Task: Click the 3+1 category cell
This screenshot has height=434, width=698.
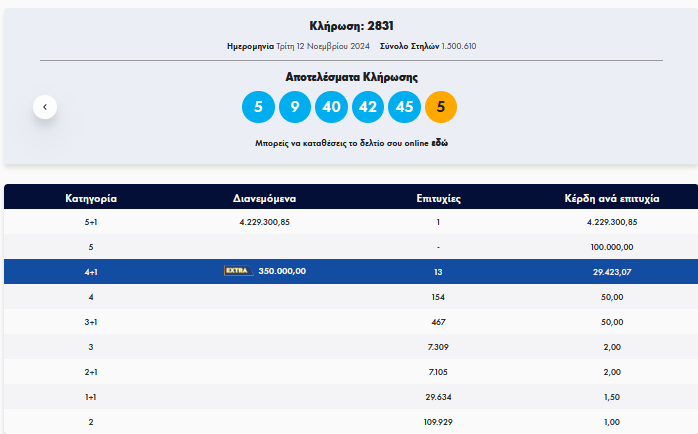Action: (x=91, y=321)
